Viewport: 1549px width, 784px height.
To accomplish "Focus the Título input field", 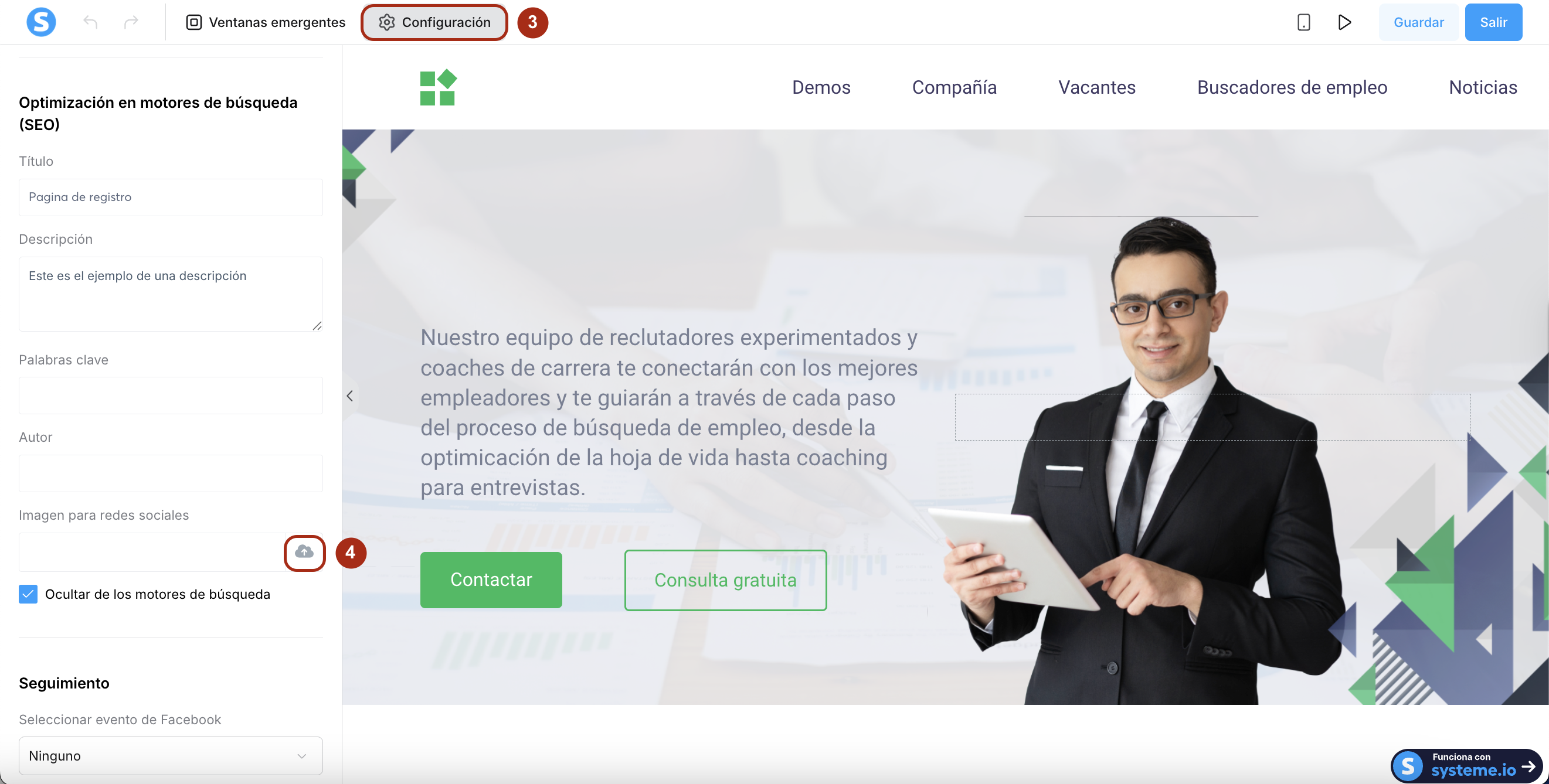I will click(171, 197).
